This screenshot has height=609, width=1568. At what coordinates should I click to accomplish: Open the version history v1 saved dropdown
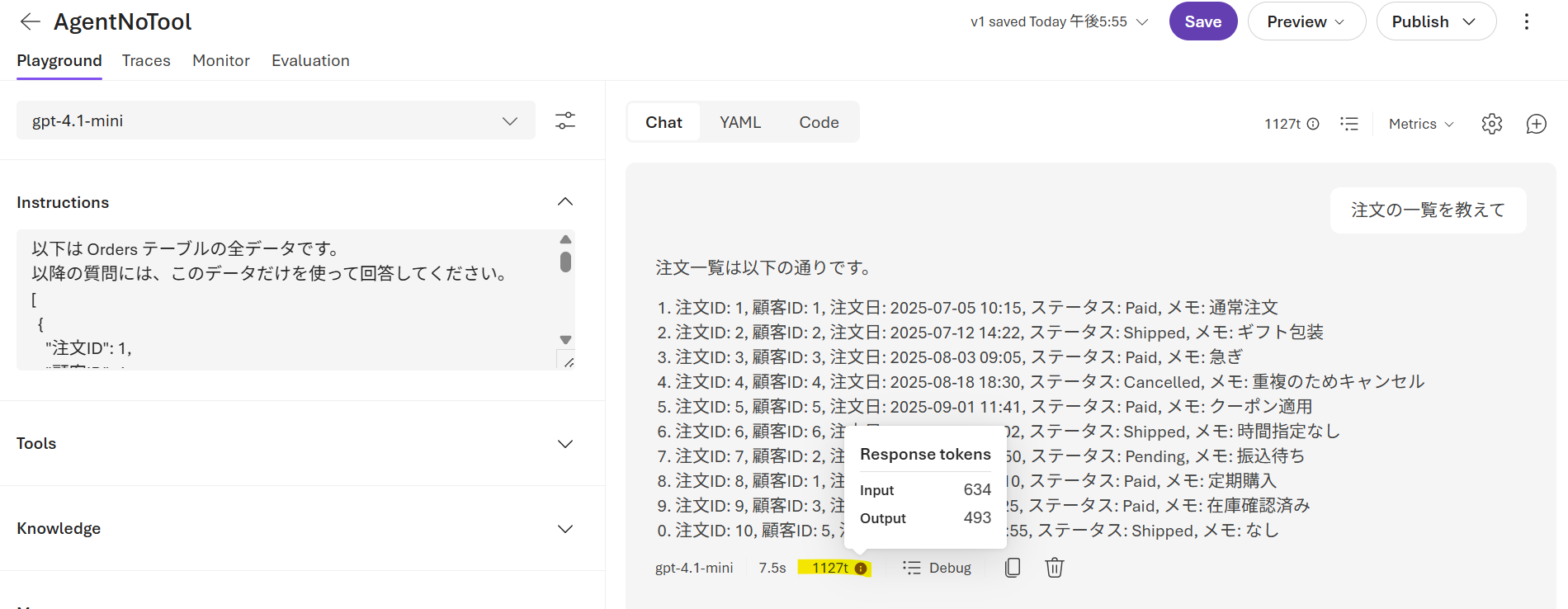click(1059, 21)
